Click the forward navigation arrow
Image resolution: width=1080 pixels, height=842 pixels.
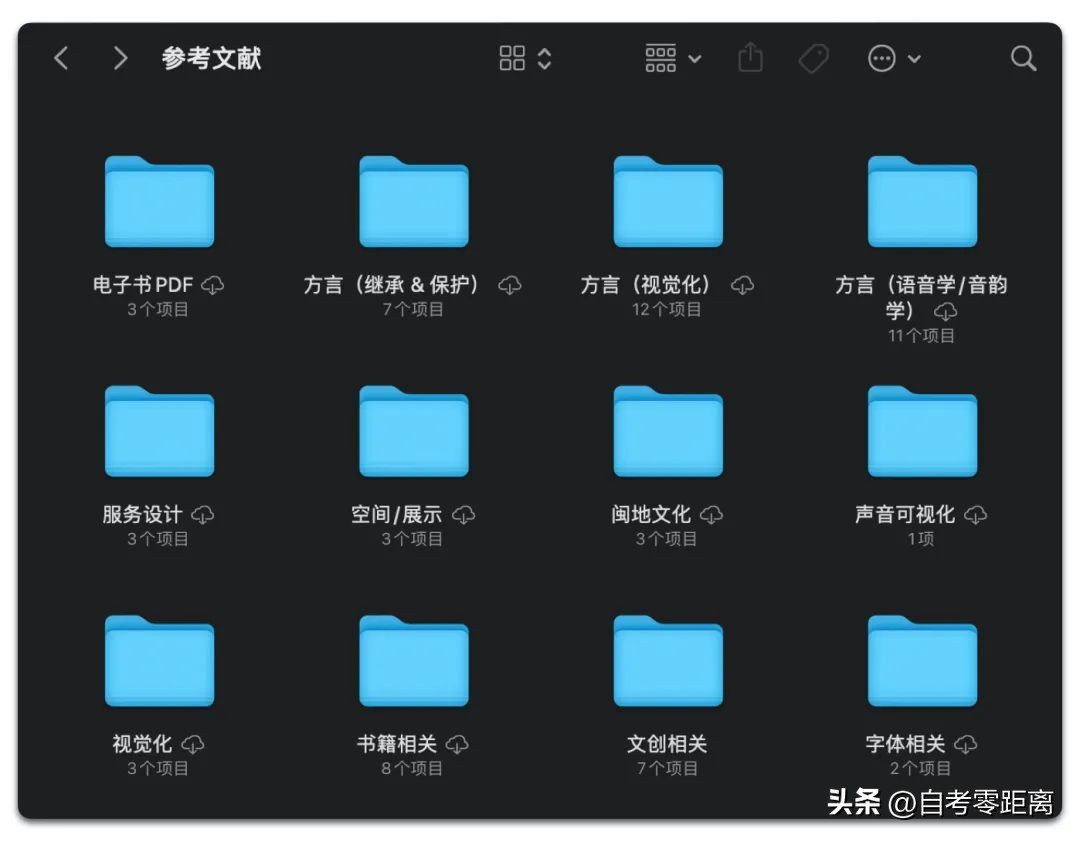(x=119, y=58)
